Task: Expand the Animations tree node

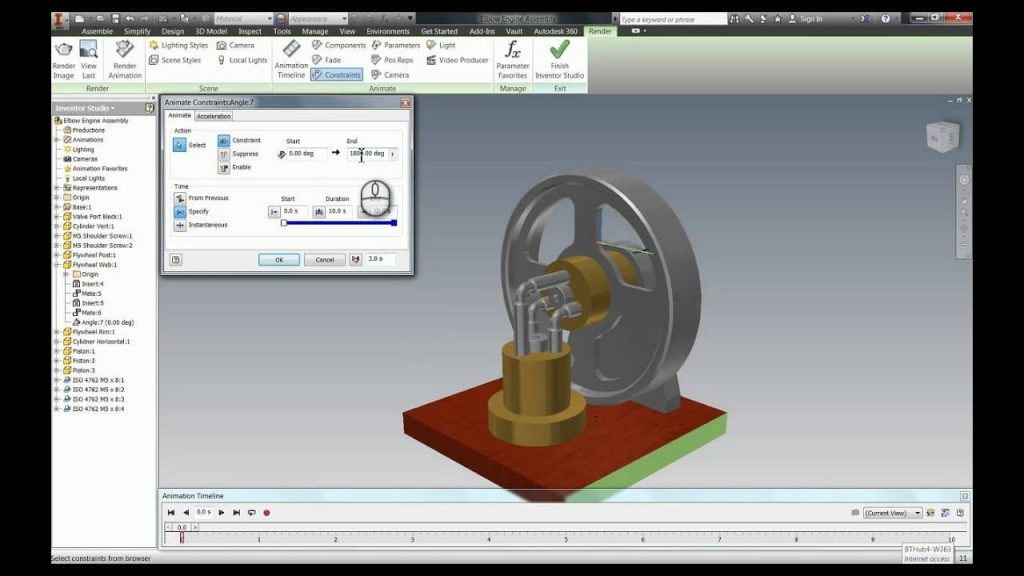Action: (x=57, y=140)
